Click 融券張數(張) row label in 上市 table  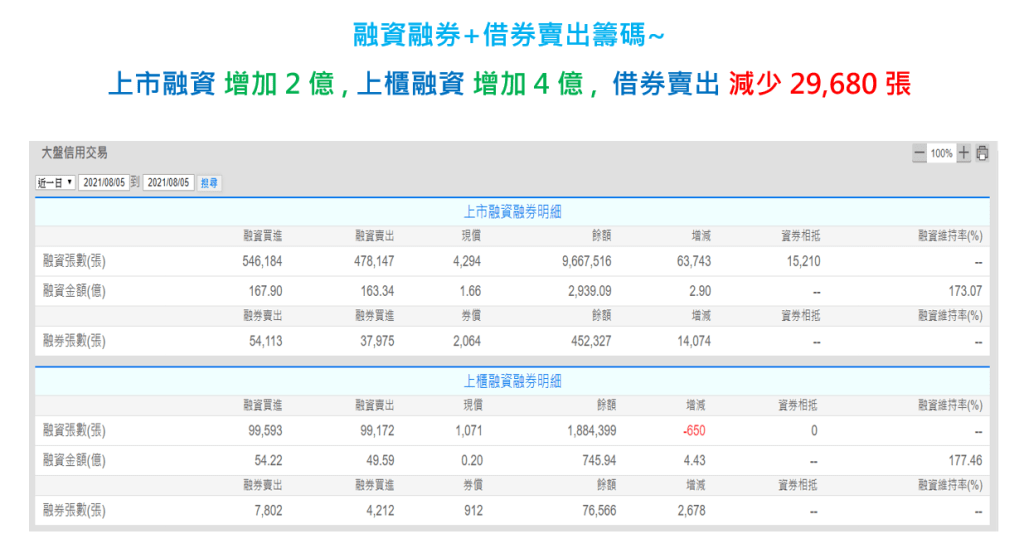click(74, 341)
